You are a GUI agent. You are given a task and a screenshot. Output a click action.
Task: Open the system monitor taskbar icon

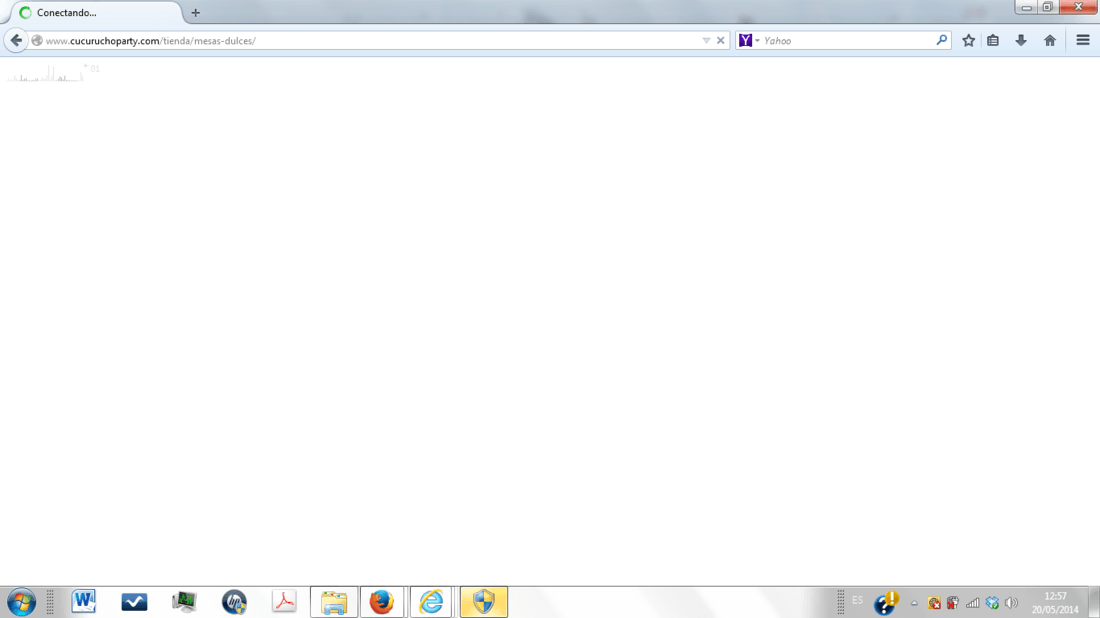point(184,602)
